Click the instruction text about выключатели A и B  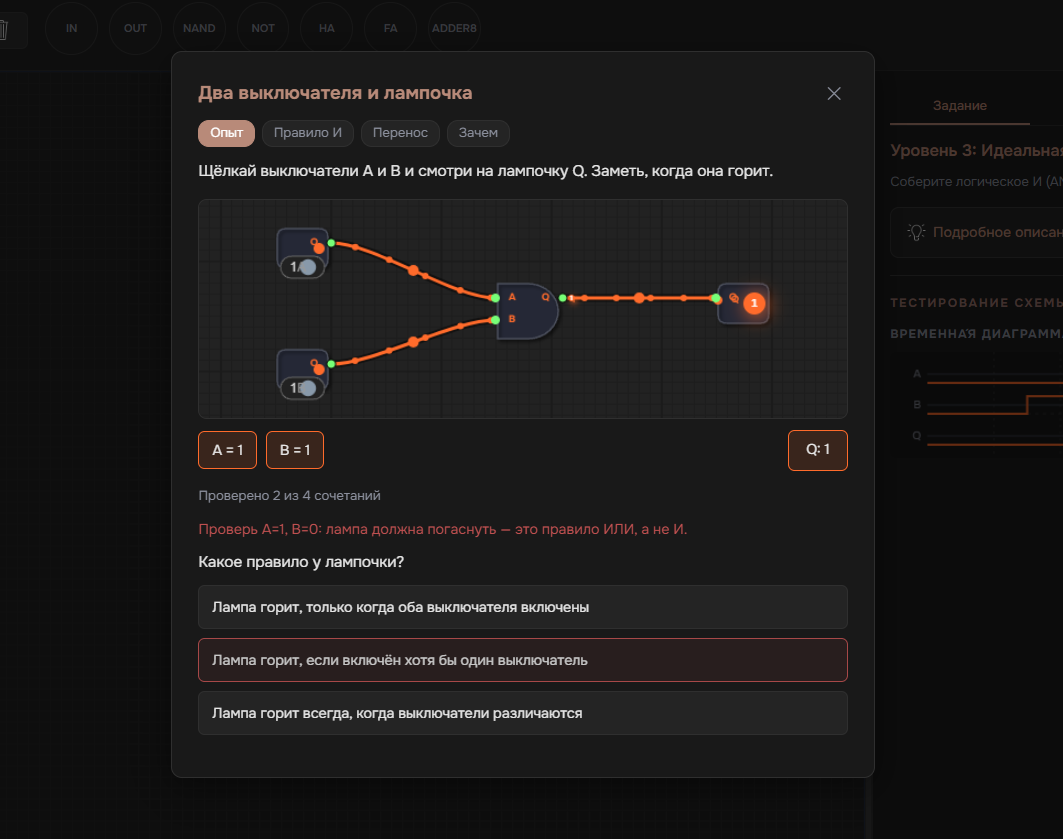click(x=485, y=171)
